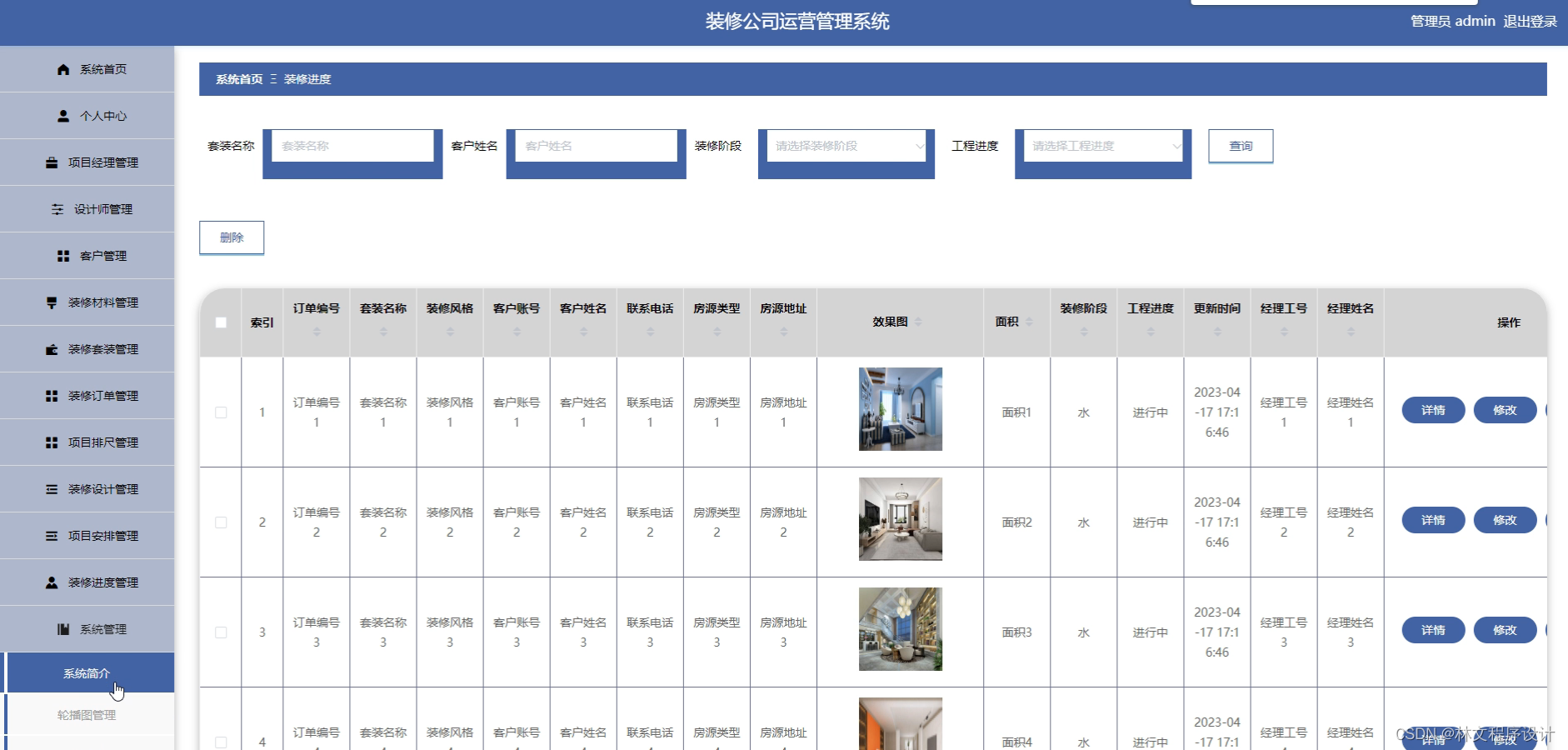The width and height of the screenshot is (1568, 750).
Task: Sort by 装修阶段 column arrows
Action: click(1084, 332)
